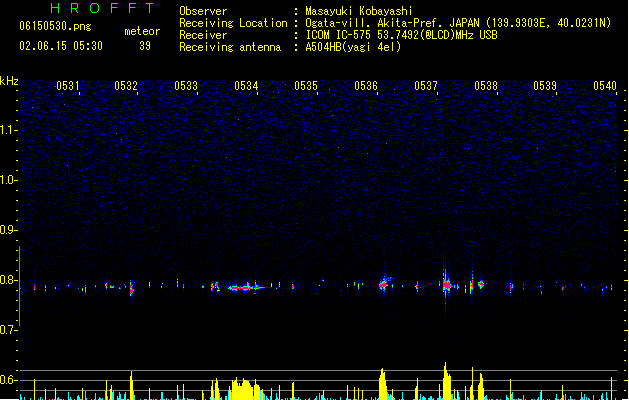Click the 0.7 kHz axis label

point(8,330)
